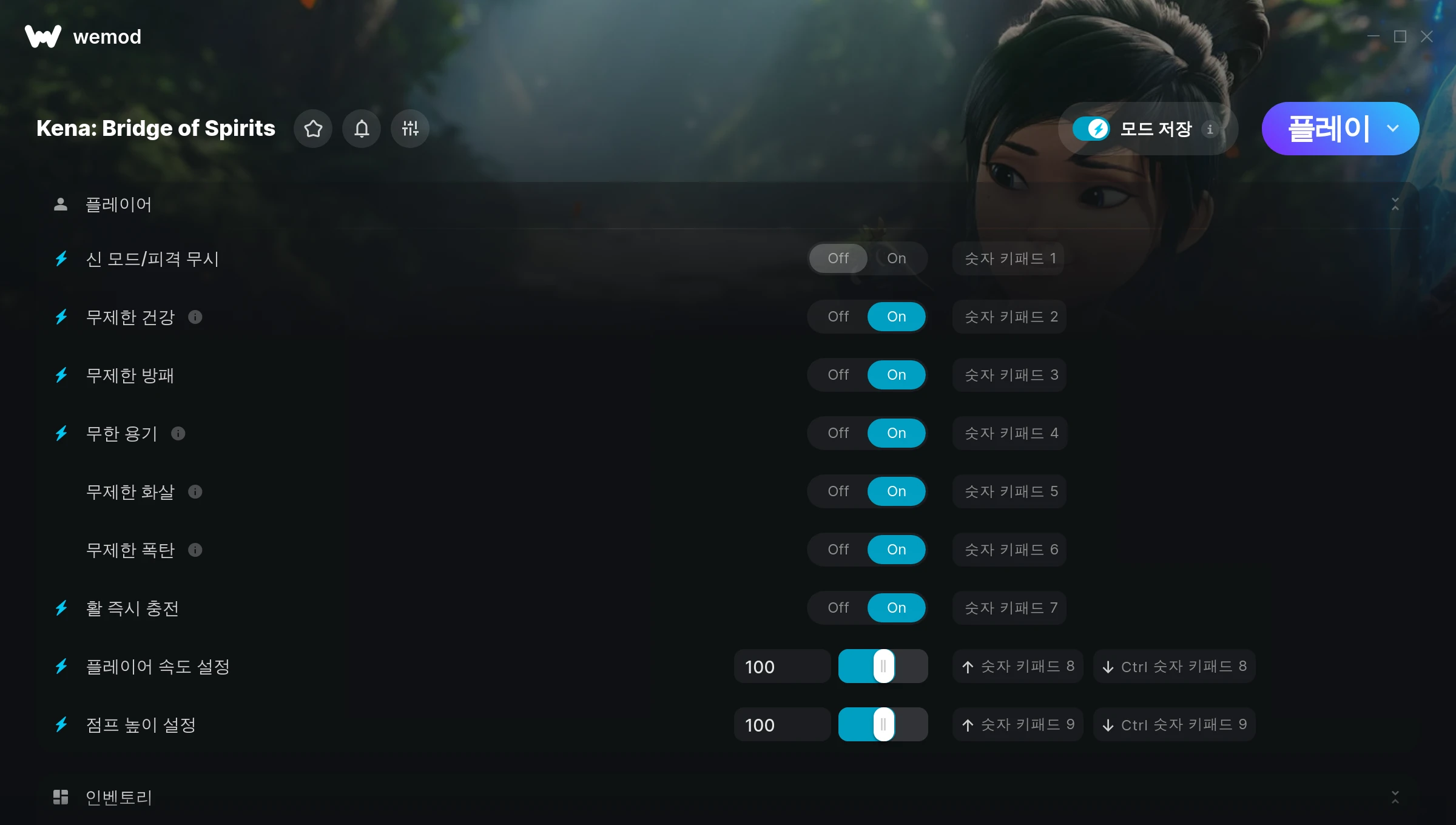The width and height of the screenshot is (1456, 825).
Task: Turn On 신 모드/피격 무시
Action: tap(896, 258)
